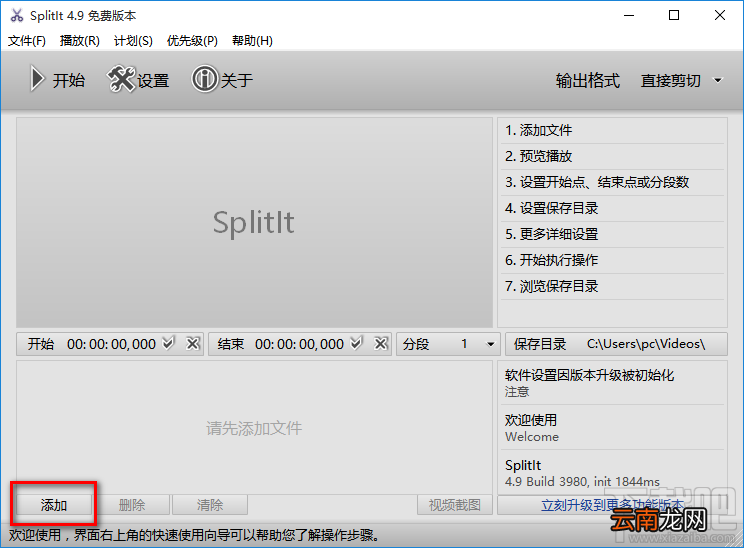Select wizard step 1. 添加文件
The height and width of the screenshot is (548, 744).
[x=612, y=130]
